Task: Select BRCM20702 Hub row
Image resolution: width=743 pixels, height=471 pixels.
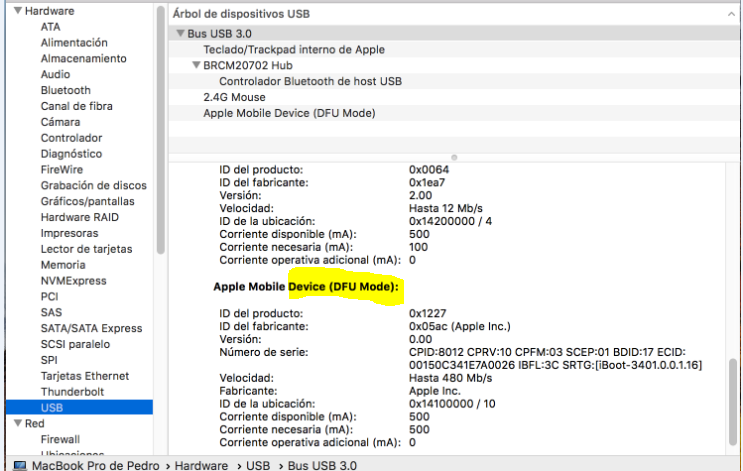Action: coord(454,65)
